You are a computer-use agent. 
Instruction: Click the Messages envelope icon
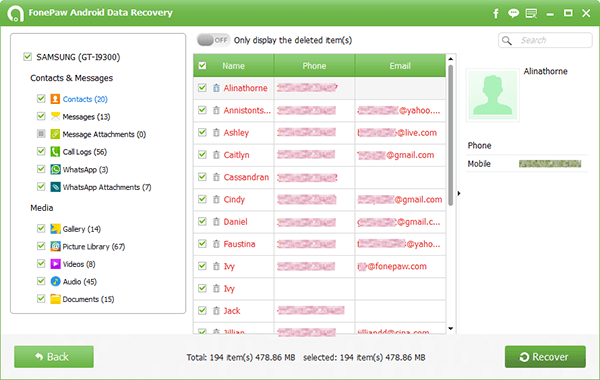[x=55, y=116]
